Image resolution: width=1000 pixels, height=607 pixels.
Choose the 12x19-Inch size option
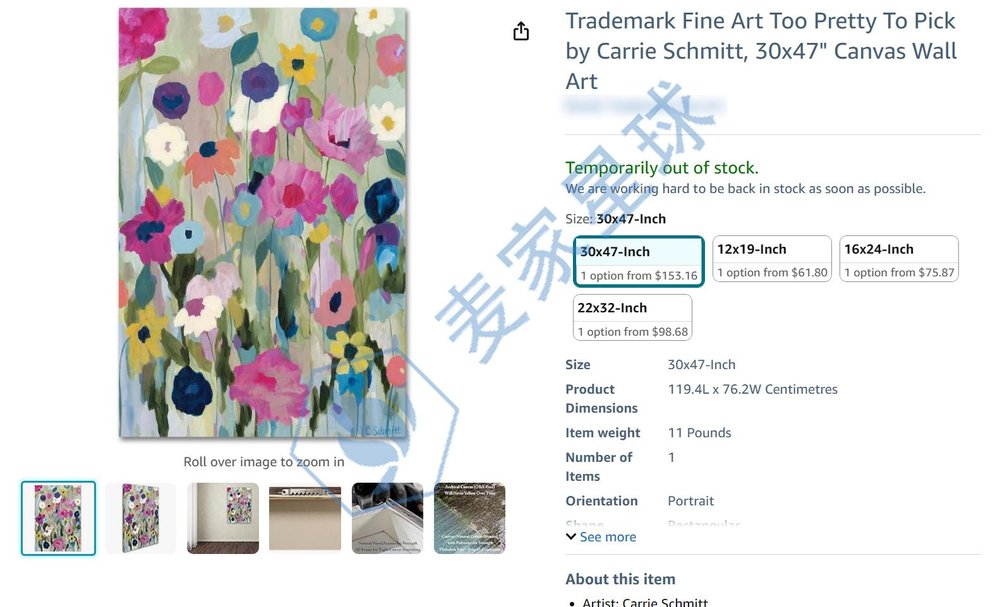[x=772, y=259]
